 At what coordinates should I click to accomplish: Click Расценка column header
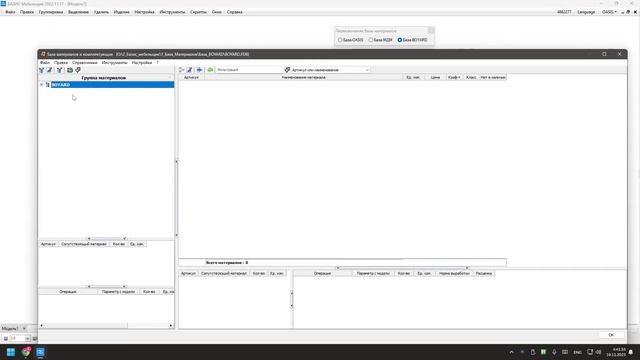click(484, 273)
